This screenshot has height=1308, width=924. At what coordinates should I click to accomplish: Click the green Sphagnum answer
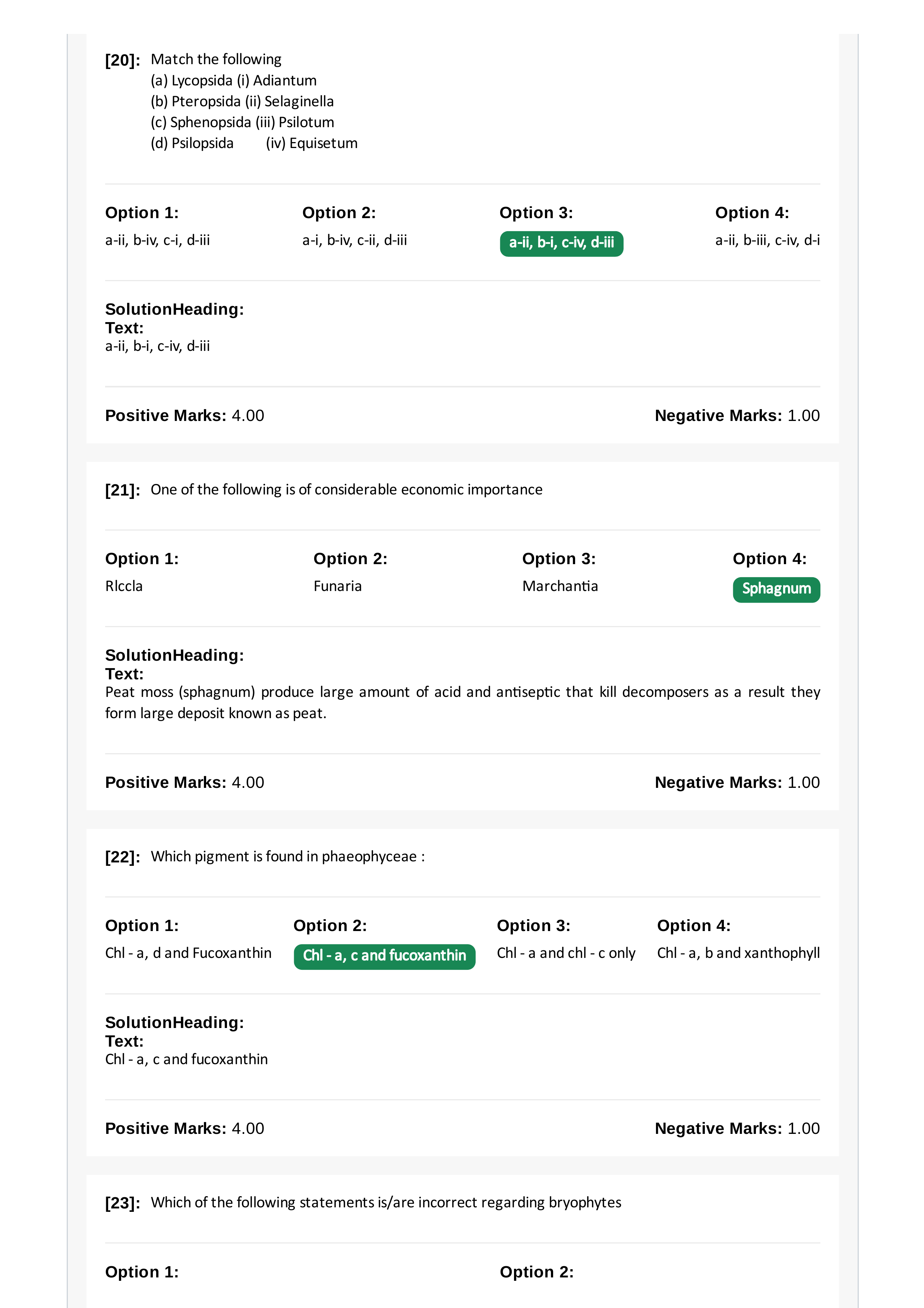coord(776,589)
